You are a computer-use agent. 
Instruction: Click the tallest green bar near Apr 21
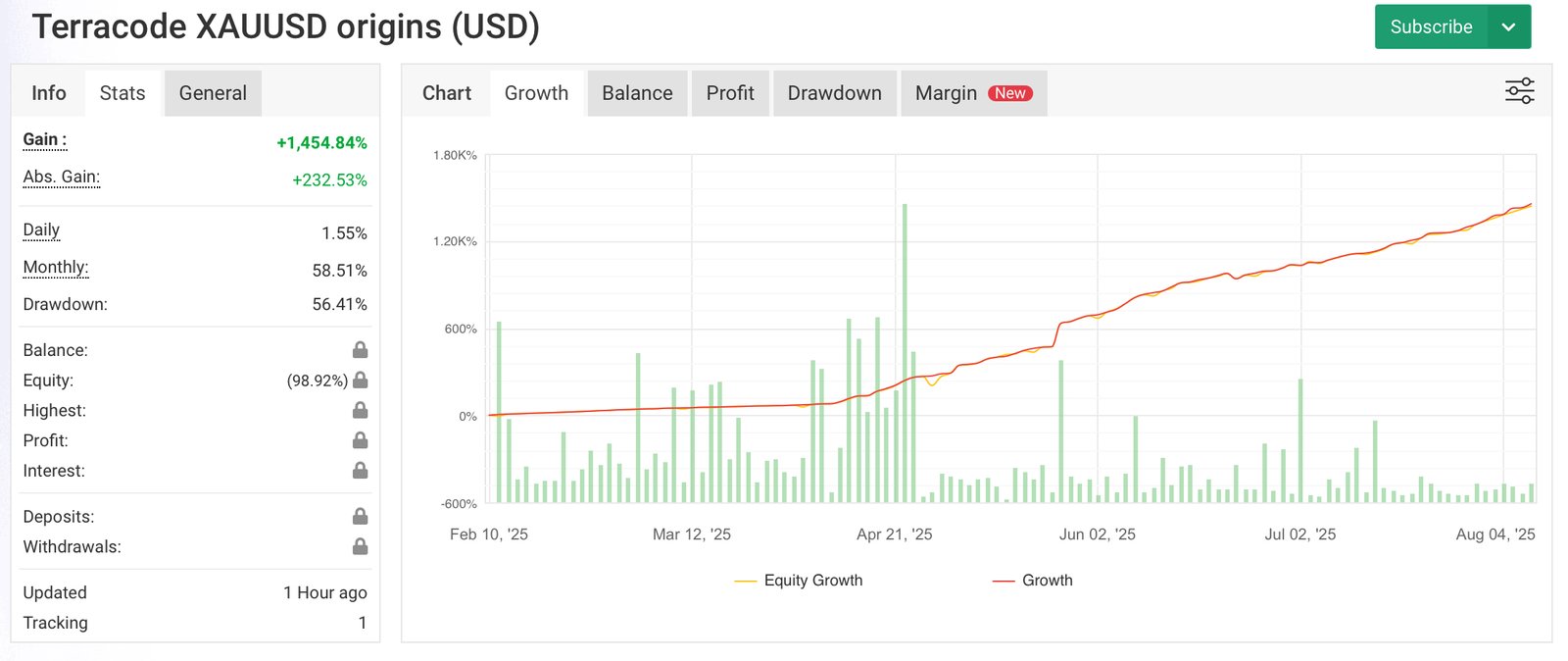(x=905, y=353)
